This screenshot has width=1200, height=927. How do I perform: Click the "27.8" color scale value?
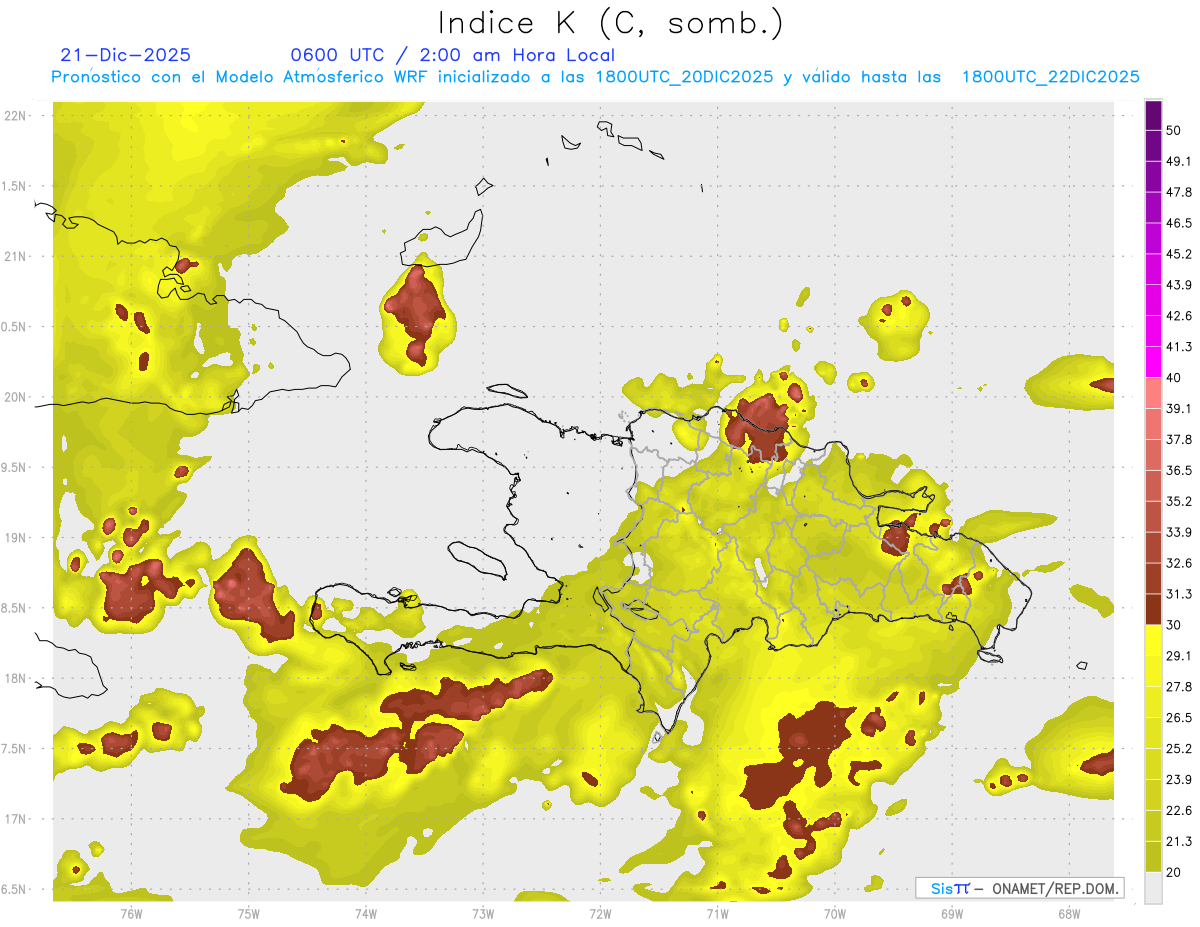pyautogui.click(x=1179, y=687)
